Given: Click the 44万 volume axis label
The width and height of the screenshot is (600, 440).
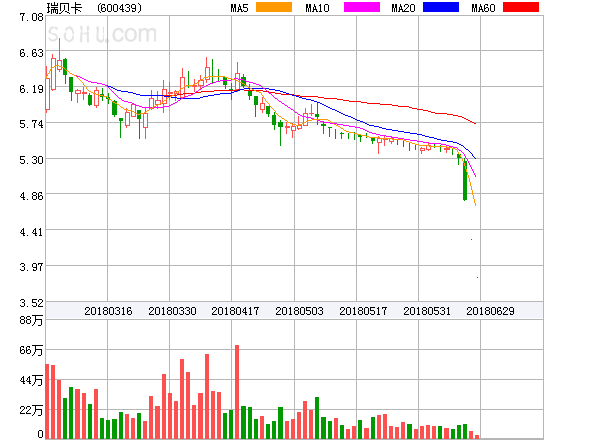Looking at the screenshot, I should pos(31,380).
